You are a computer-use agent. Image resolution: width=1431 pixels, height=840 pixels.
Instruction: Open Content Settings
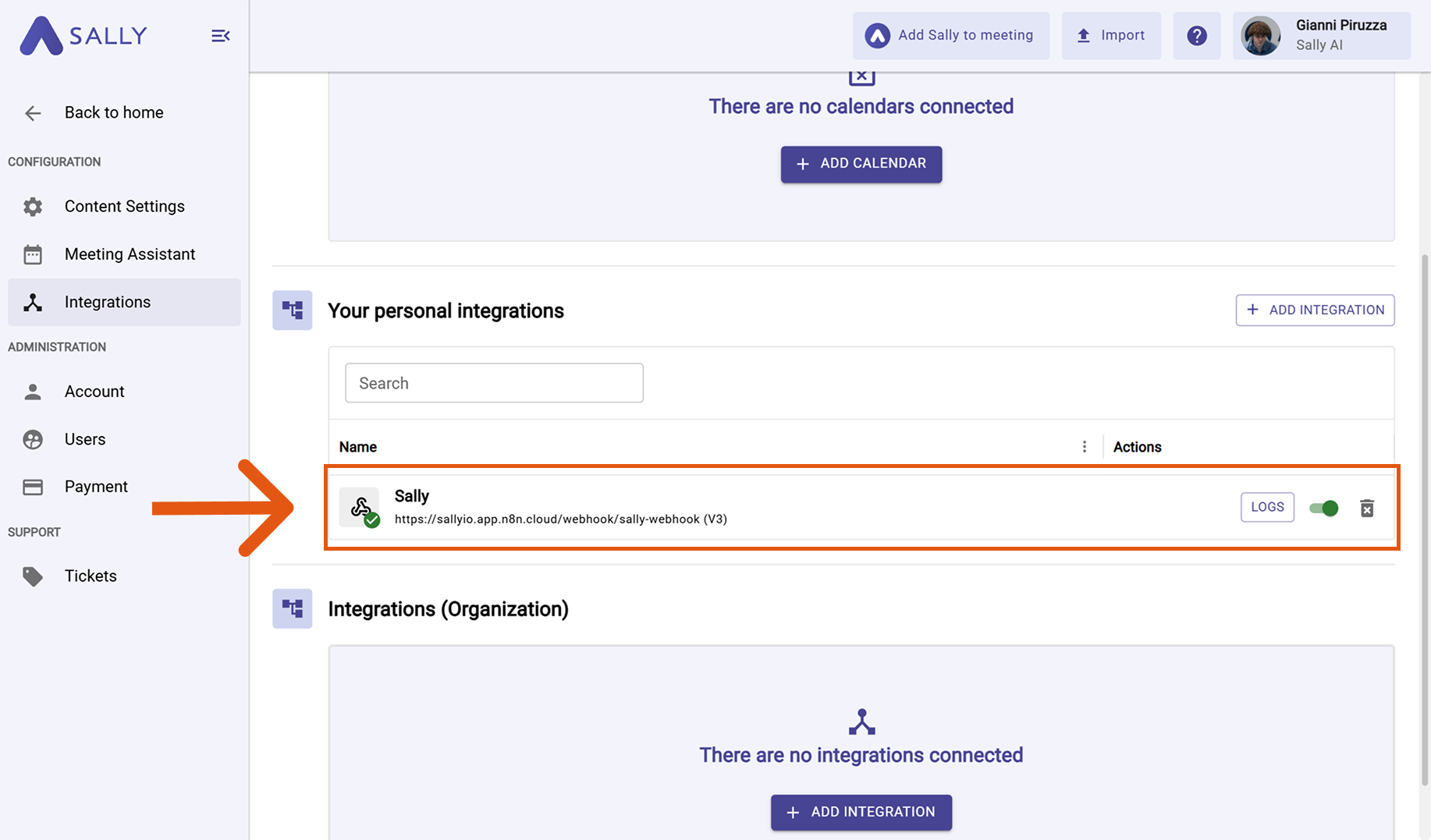124,207
